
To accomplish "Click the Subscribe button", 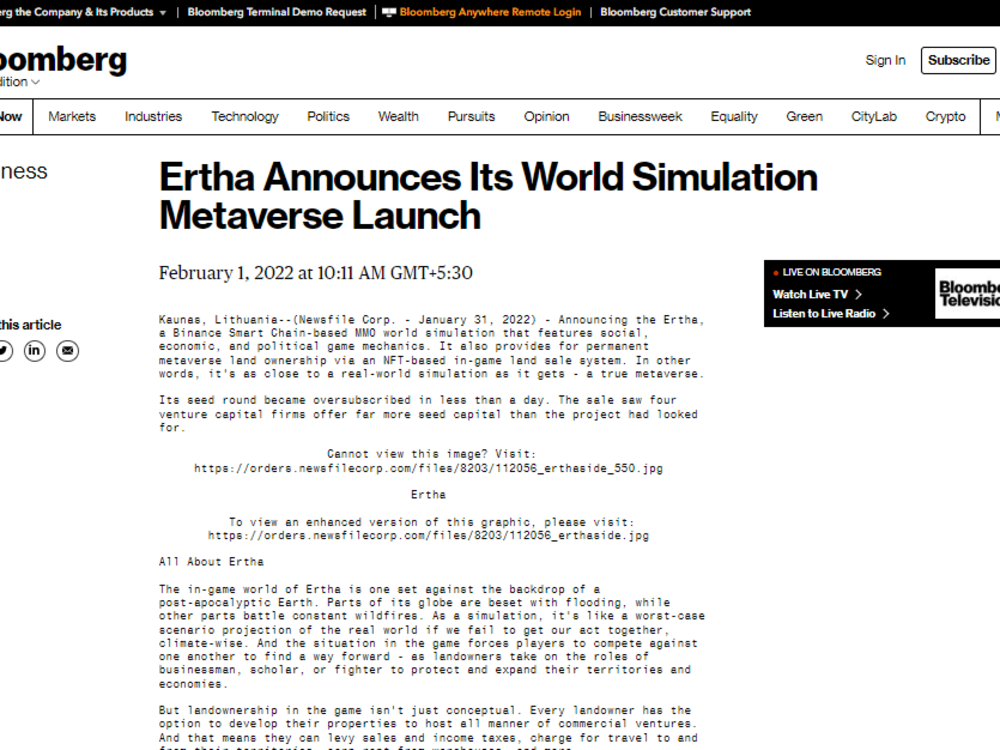I will [959, 60].
